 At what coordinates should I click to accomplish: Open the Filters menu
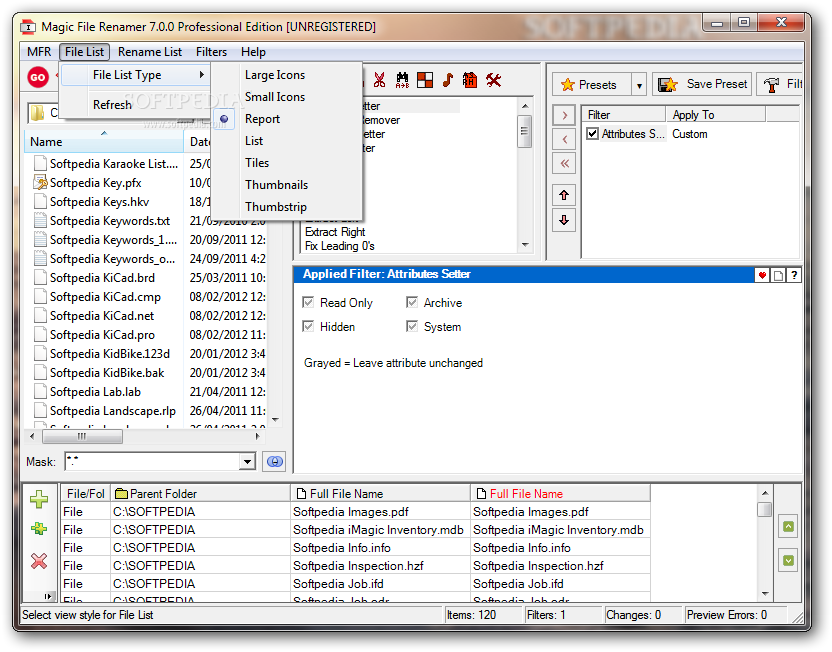click(211, 52)
